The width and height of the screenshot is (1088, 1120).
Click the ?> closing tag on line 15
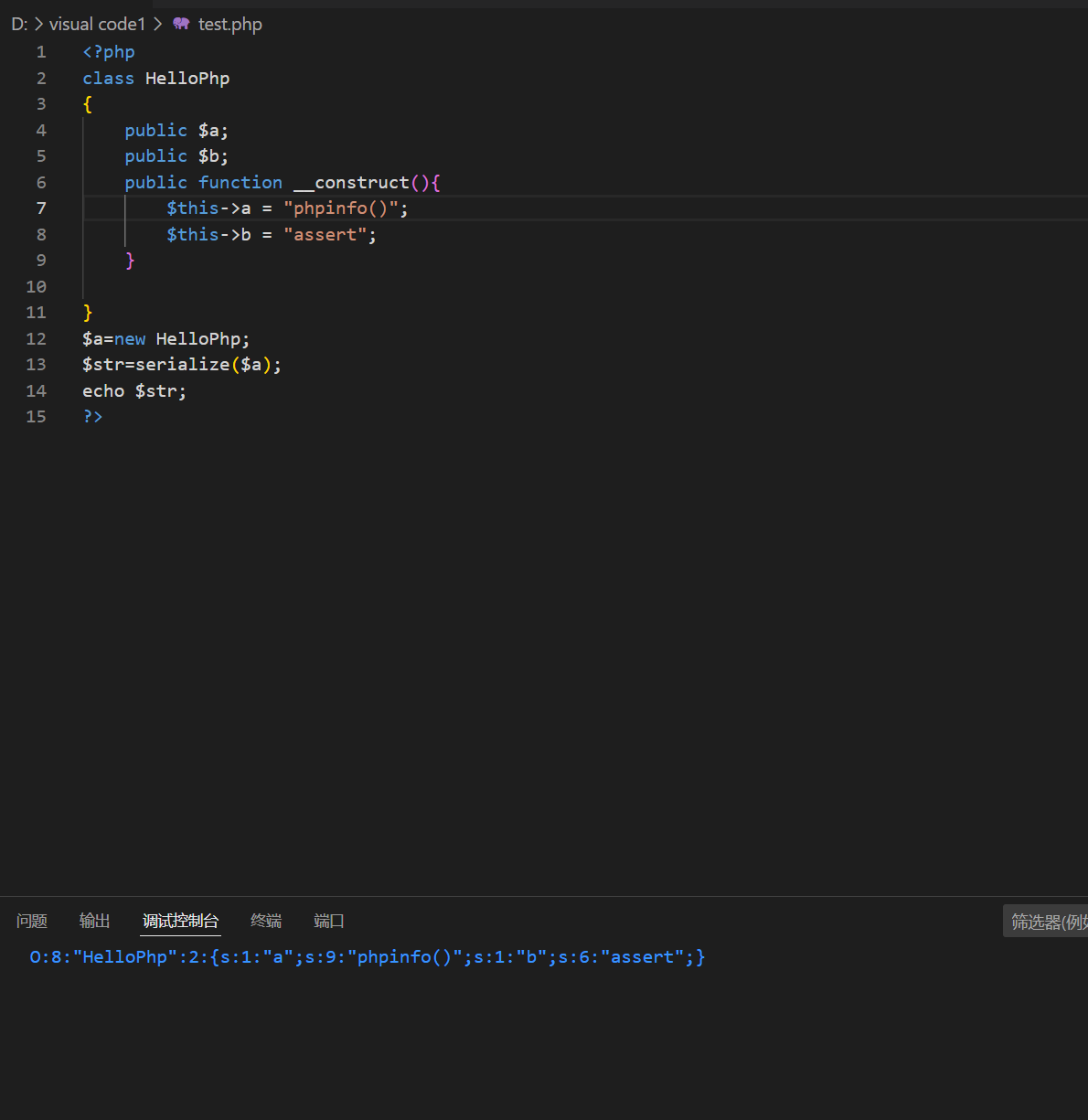(x=92, y=417)
